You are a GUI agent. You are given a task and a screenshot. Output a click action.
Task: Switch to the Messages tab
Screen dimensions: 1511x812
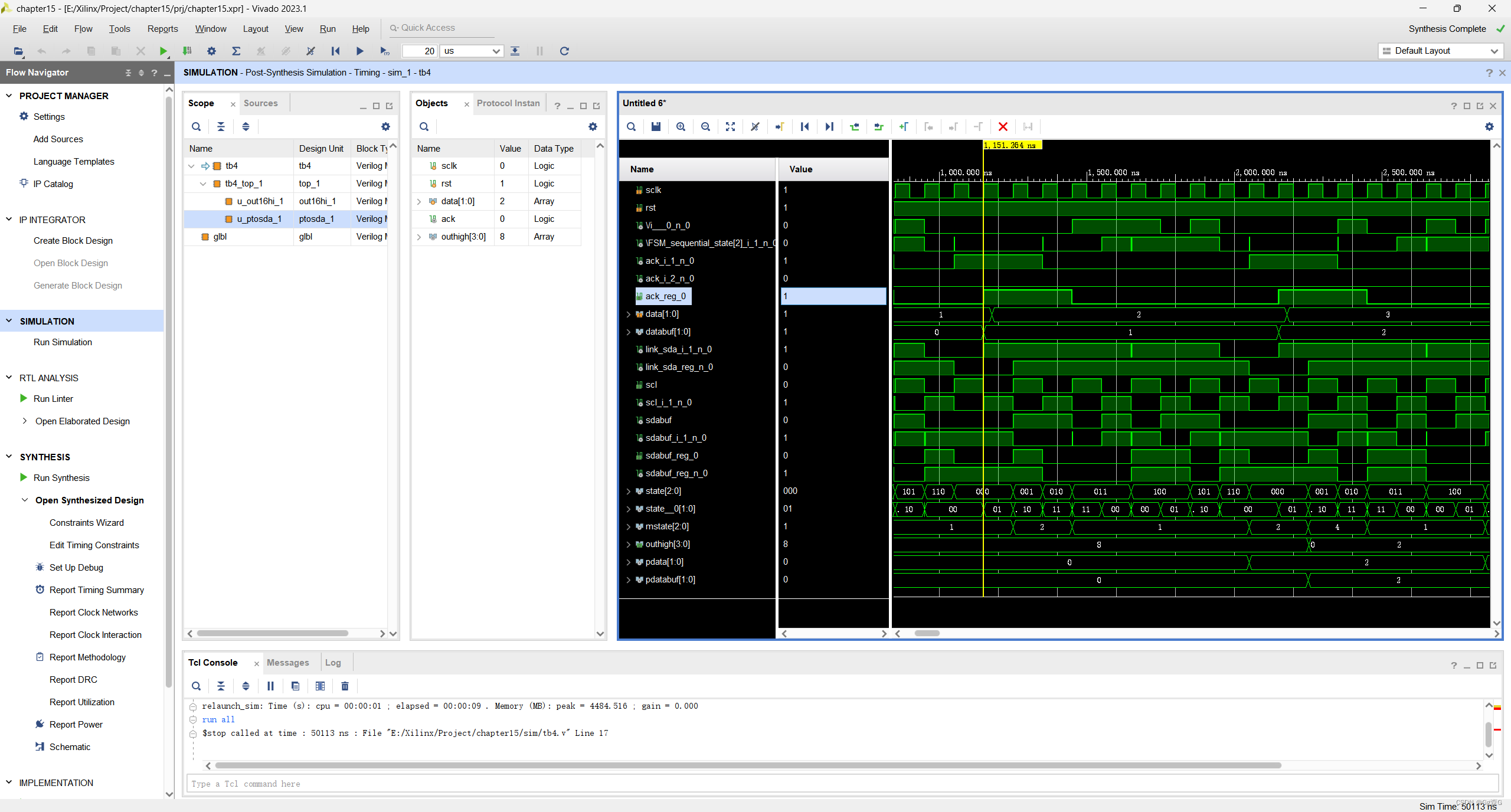pyautogui.click(x=287, y=663)
